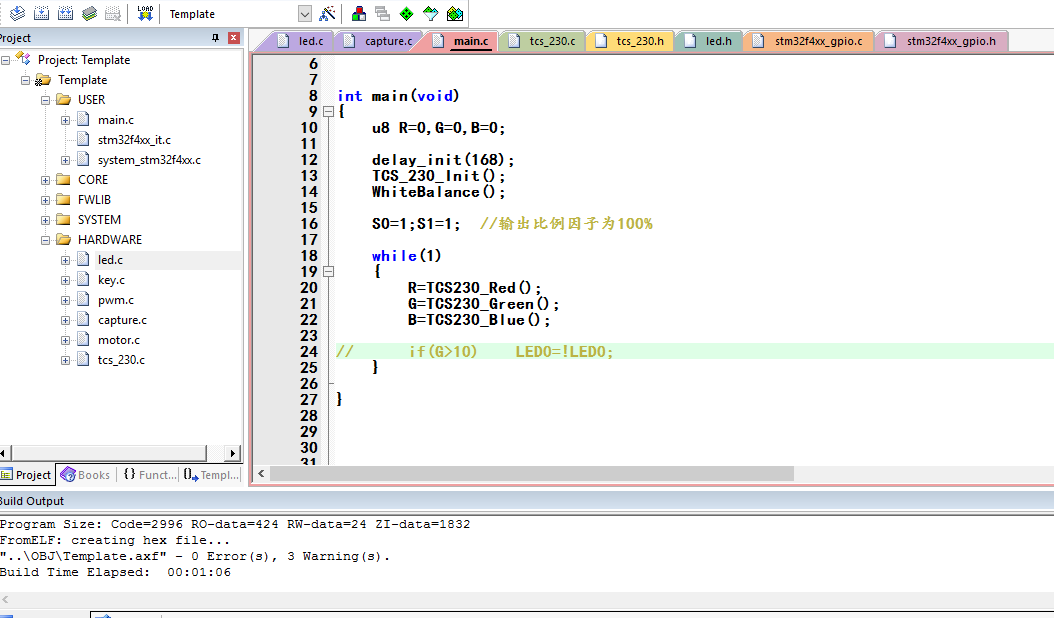Viewport: 1054px width, 618px height.
Task: Click the SYSTEM folder icon in tree
Action: pyautogui.click(x=64, y=219)
